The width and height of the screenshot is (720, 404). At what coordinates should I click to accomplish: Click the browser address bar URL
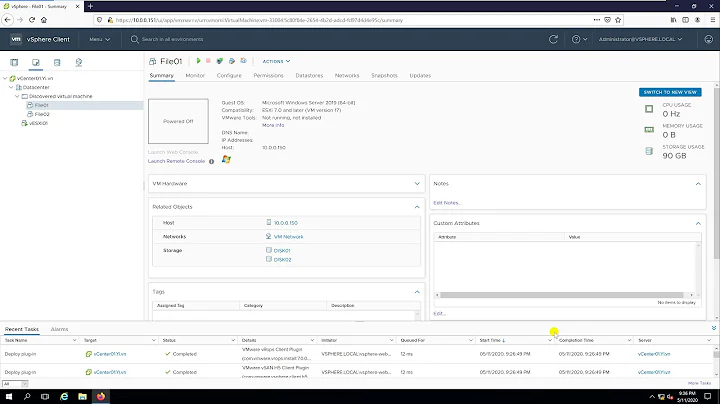tap(259, 20)
